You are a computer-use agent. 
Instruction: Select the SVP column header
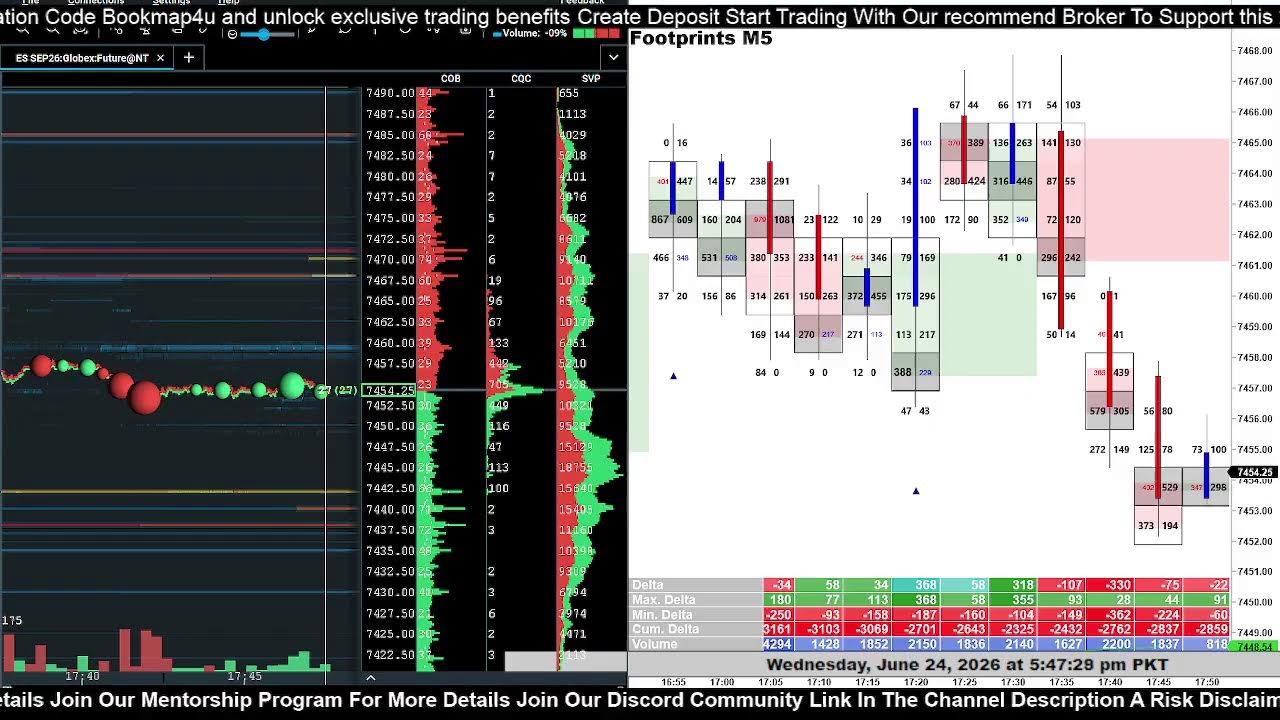point(591,78)
